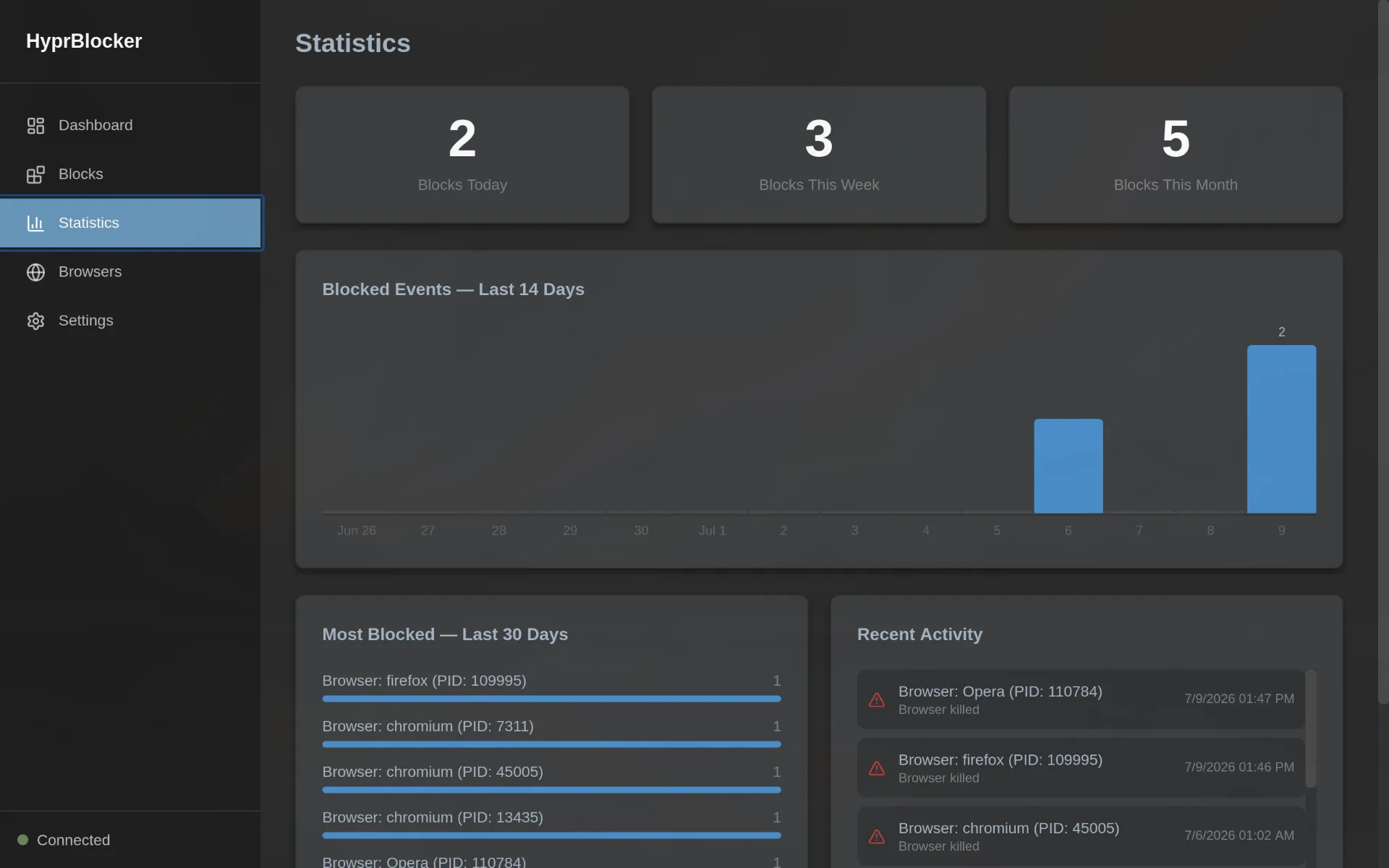Click the Blocks Today card

pyautogui.click(x=462, y=155)
